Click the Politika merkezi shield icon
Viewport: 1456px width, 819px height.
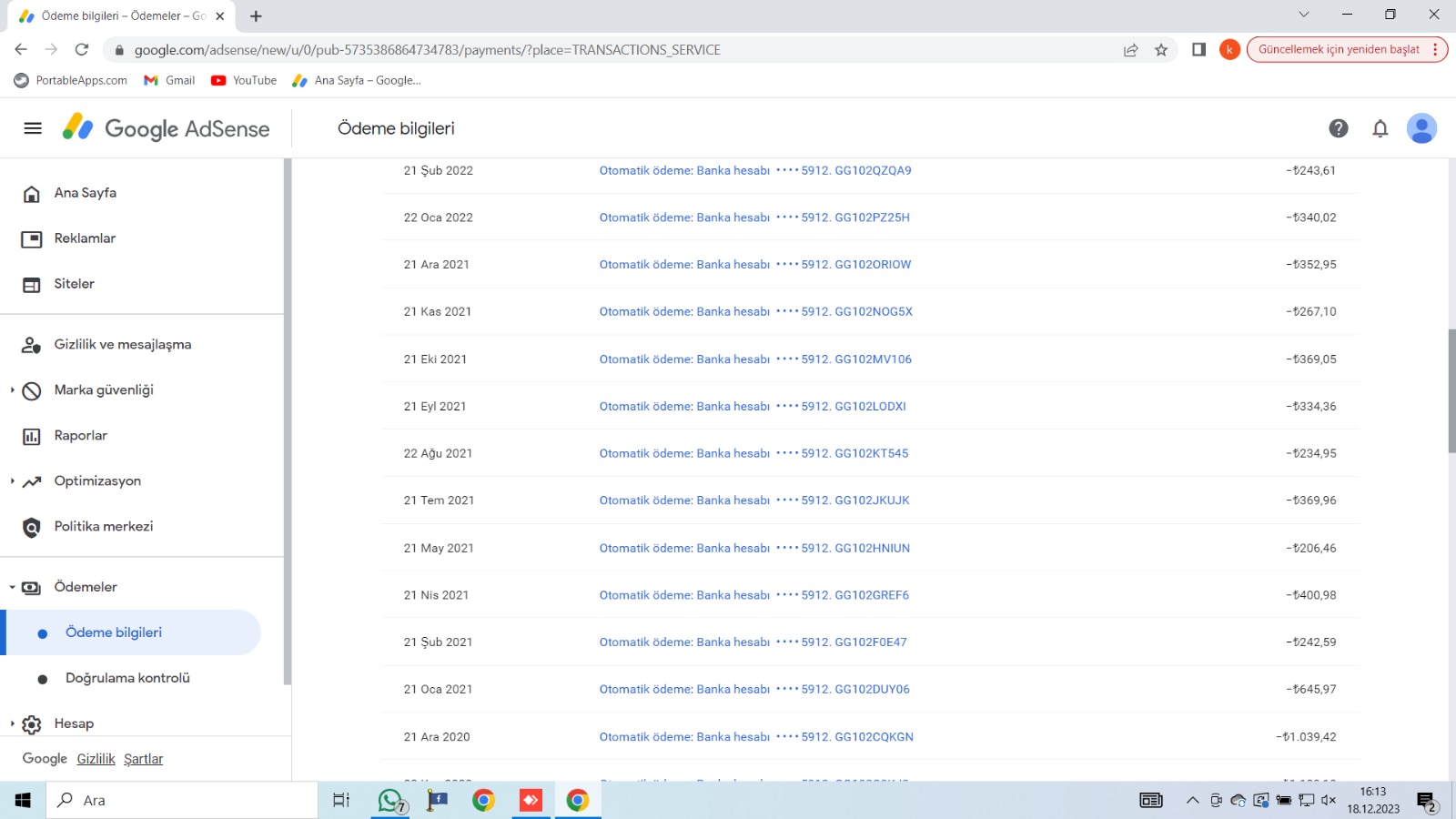click(32, 528)
